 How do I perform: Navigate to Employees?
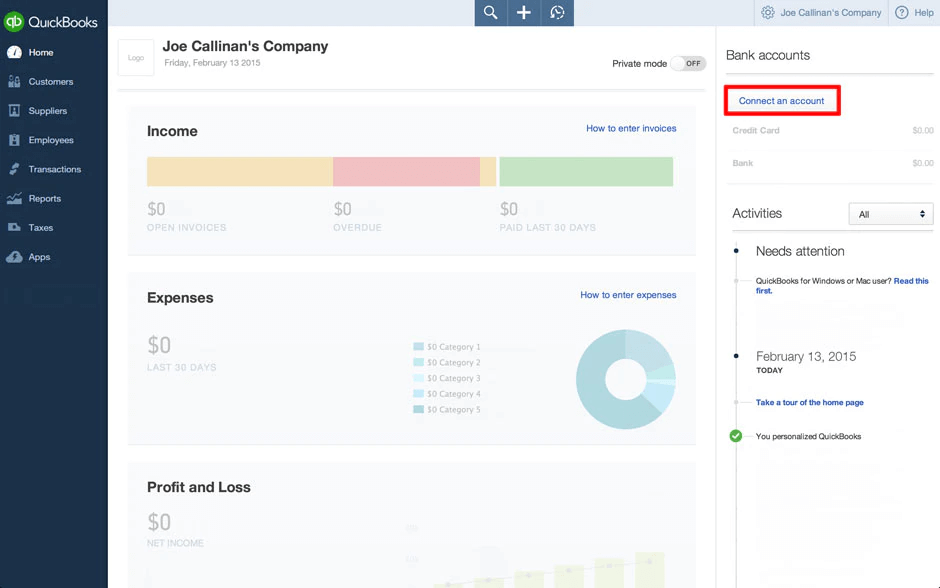51,140
